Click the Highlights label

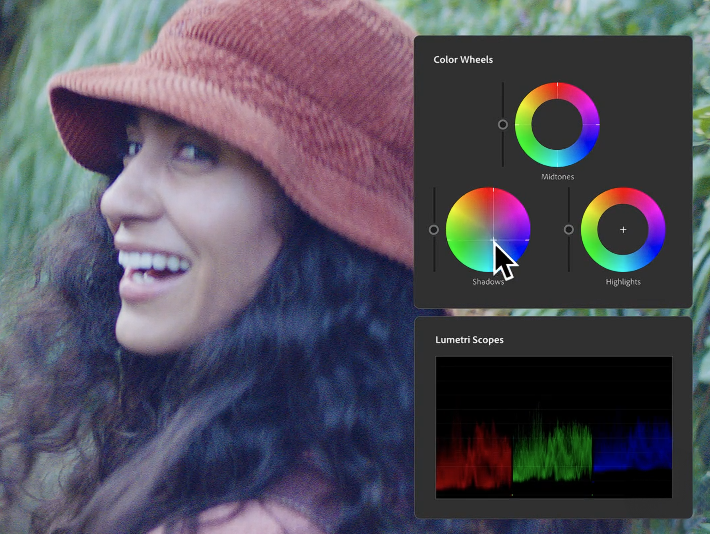[x=623, y=282]
